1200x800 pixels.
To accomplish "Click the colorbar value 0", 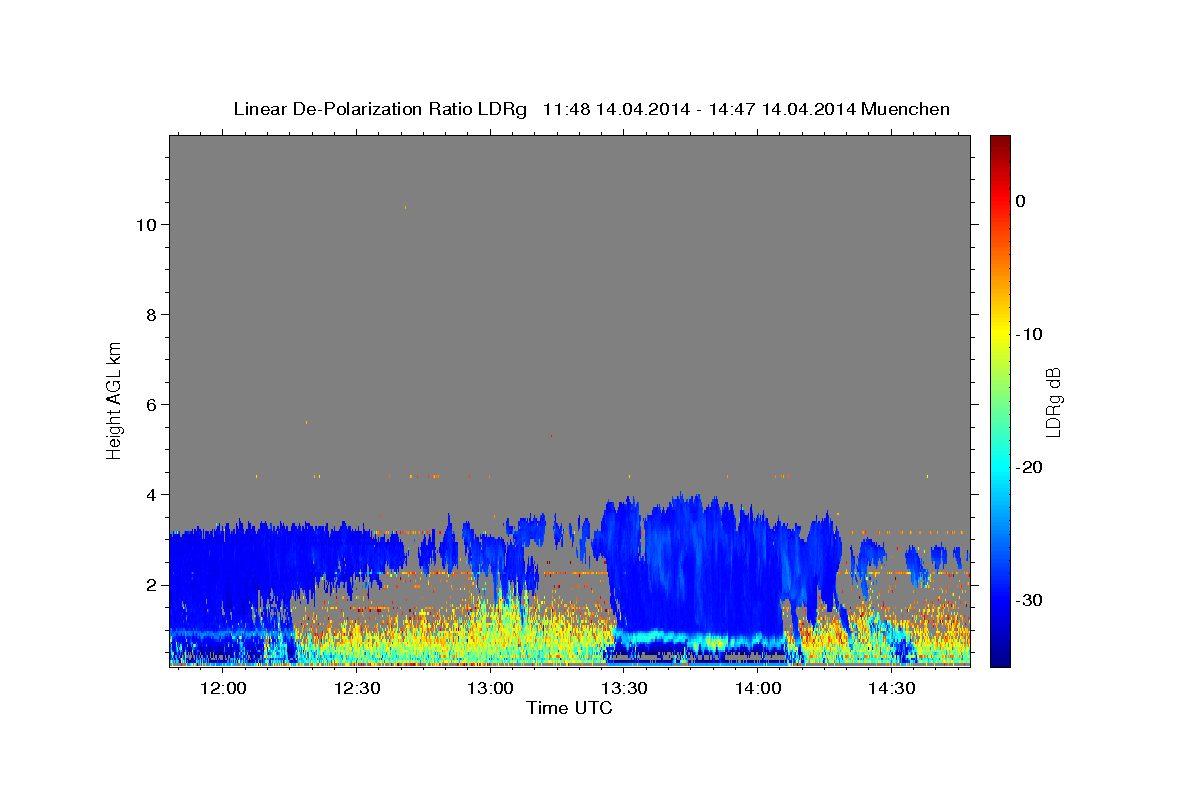I will pyautogui.click(x=1020, y=201).
